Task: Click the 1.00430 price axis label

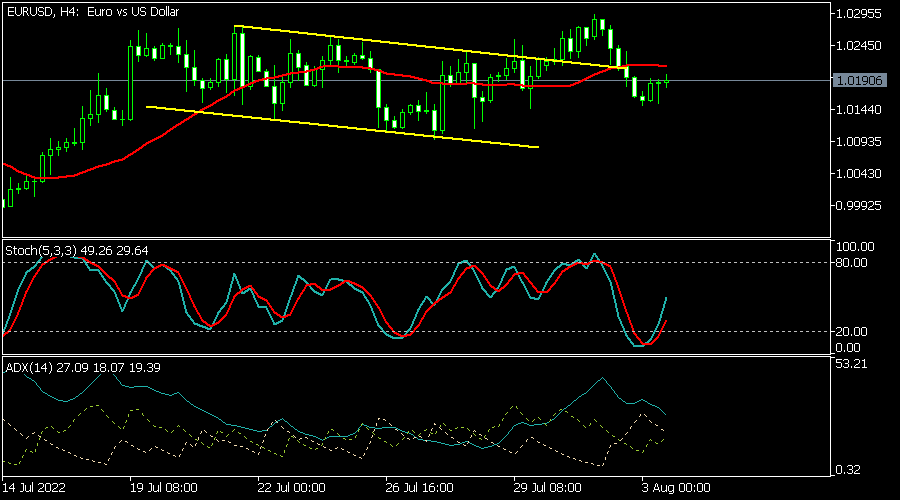Action: click(859, 173)
